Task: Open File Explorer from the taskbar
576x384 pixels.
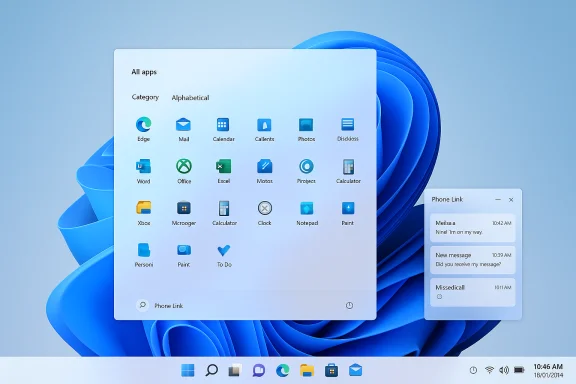Action: tap(307, 370)
